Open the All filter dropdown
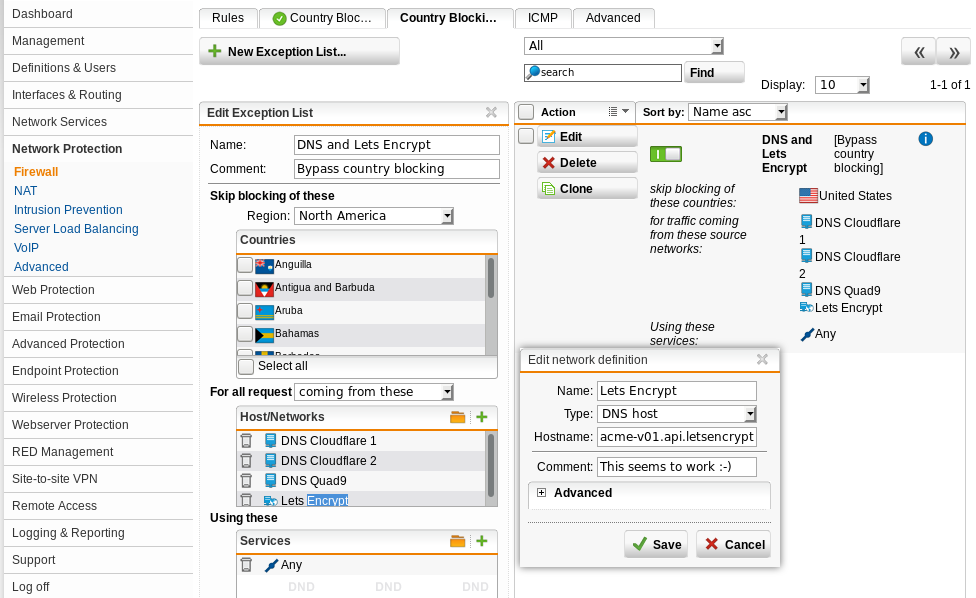 pyautogui.click(x=624, y=46)
